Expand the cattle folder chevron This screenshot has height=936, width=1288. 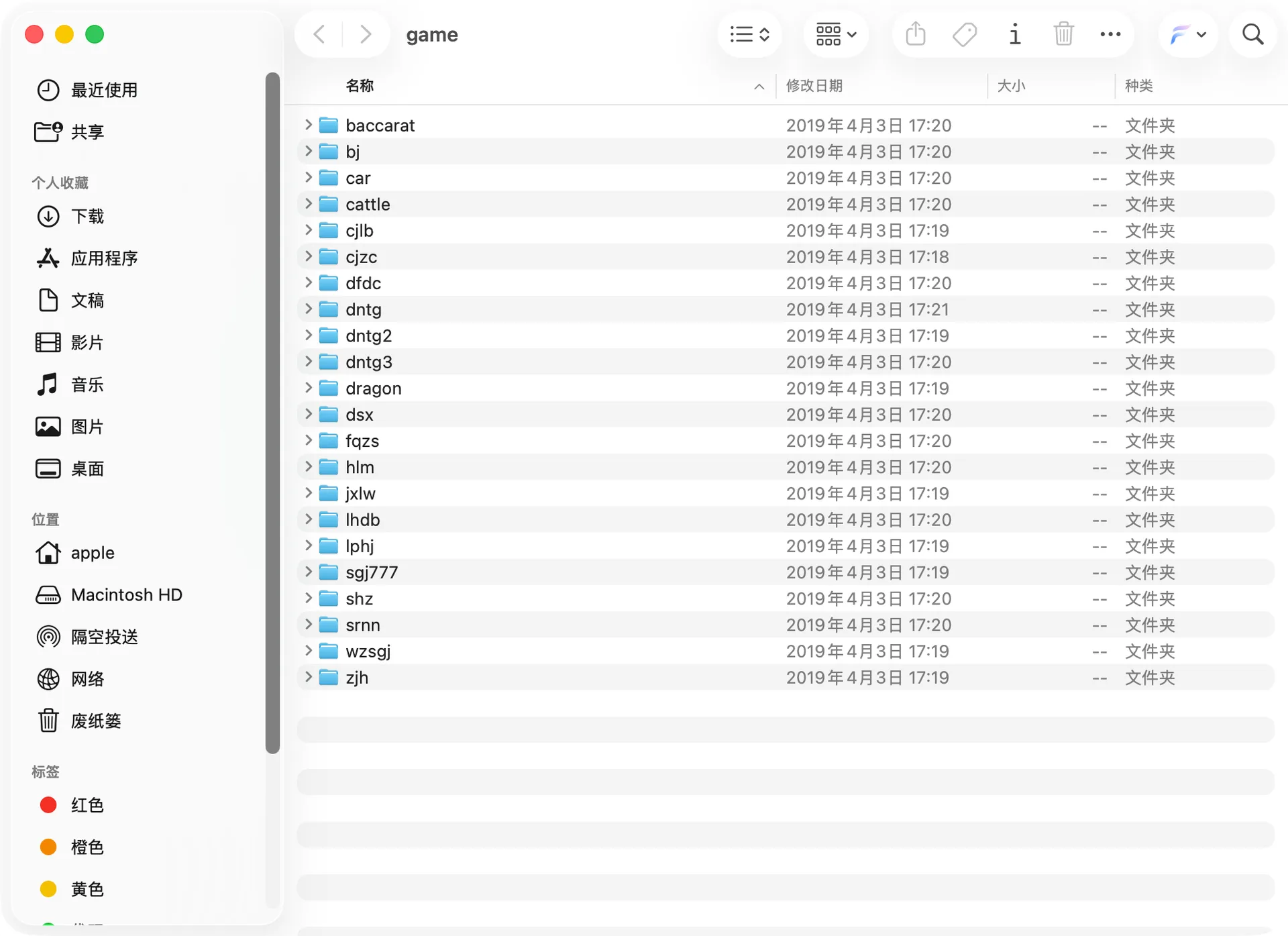click(309, 204)
